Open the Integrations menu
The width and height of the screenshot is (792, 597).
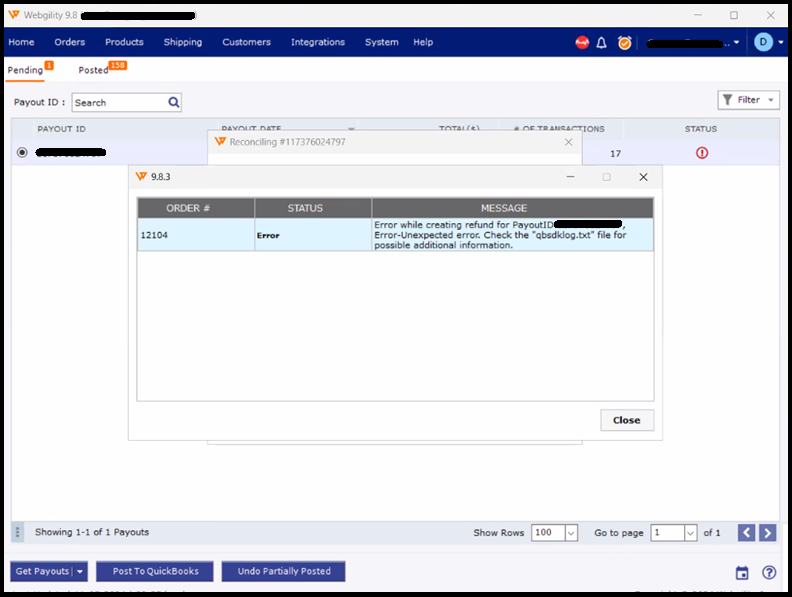(x=317, y=42)
